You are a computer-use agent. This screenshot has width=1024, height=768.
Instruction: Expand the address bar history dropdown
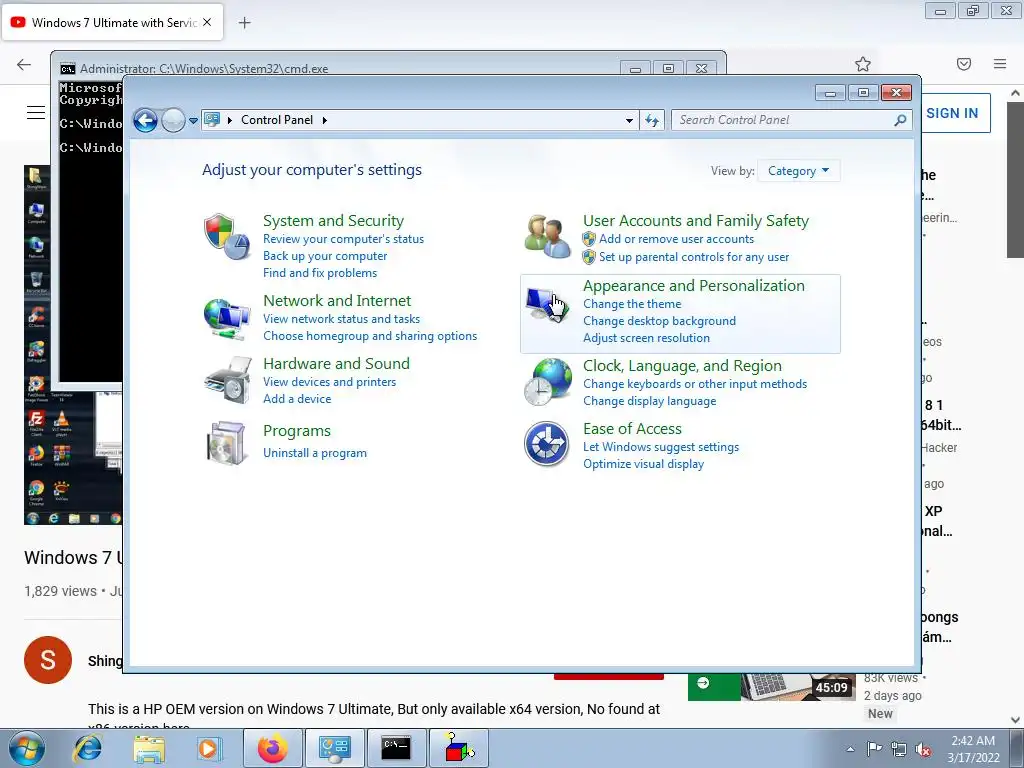[629, 120]
